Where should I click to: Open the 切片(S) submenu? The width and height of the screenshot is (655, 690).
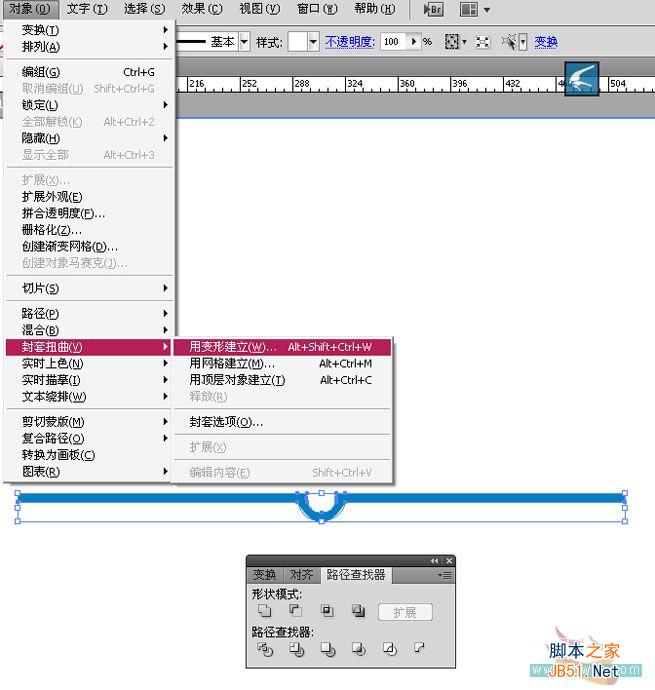tap(90, 289)
